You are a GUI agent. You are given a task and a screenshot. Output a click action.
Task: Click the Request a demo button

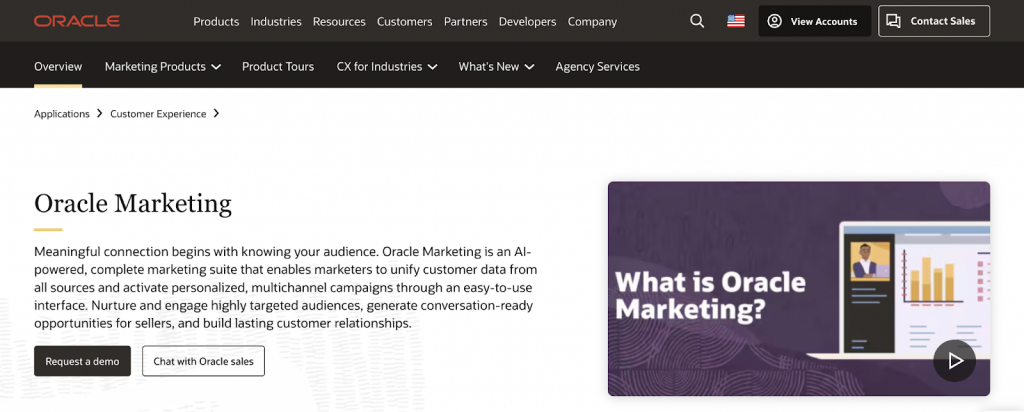click(x=82, y=361)
